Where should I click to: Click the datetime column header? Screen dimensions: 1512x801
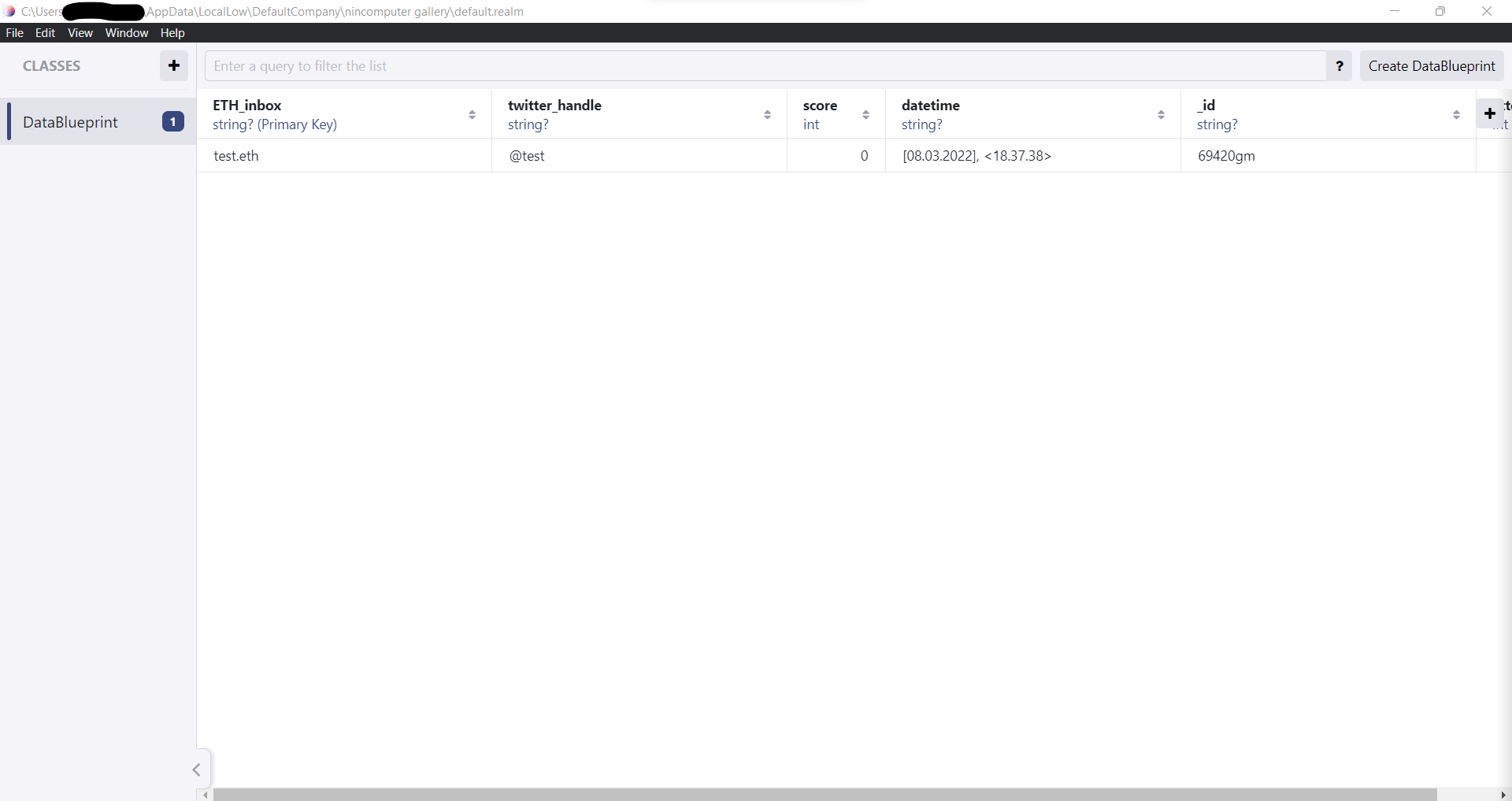coord(1033,115)
